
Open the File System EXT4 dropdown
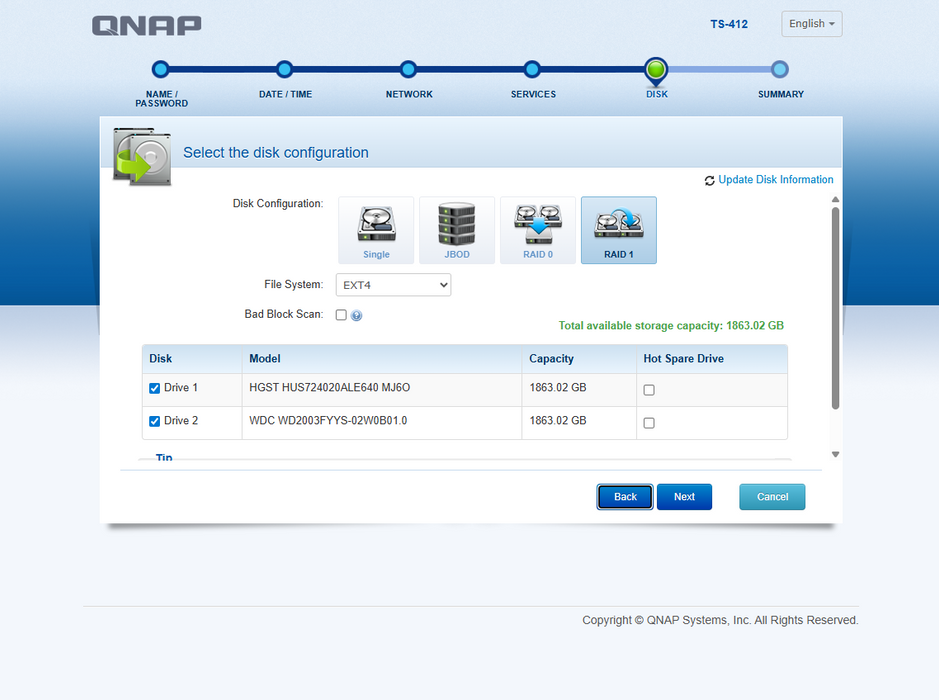[x=393, y=285]
